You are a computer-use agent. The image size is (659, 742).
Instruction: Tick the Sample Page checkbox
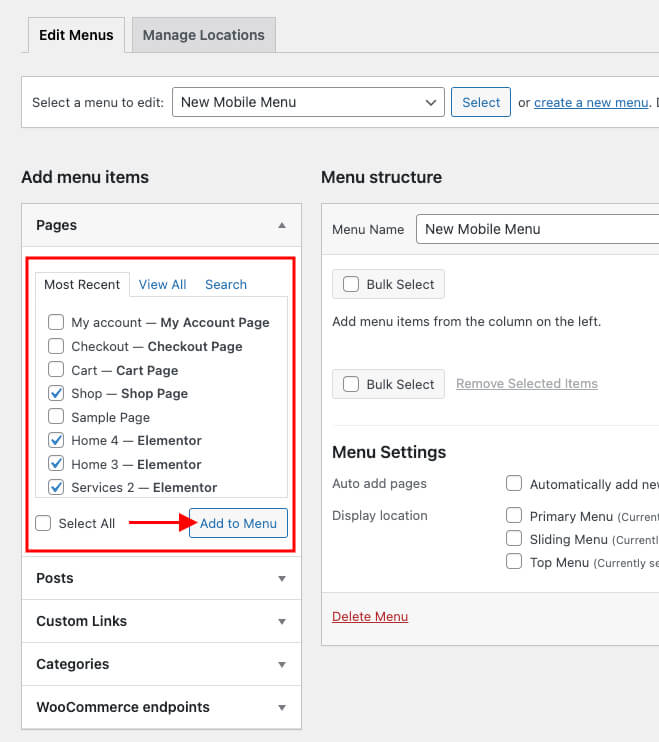click(x=57, y=417)
